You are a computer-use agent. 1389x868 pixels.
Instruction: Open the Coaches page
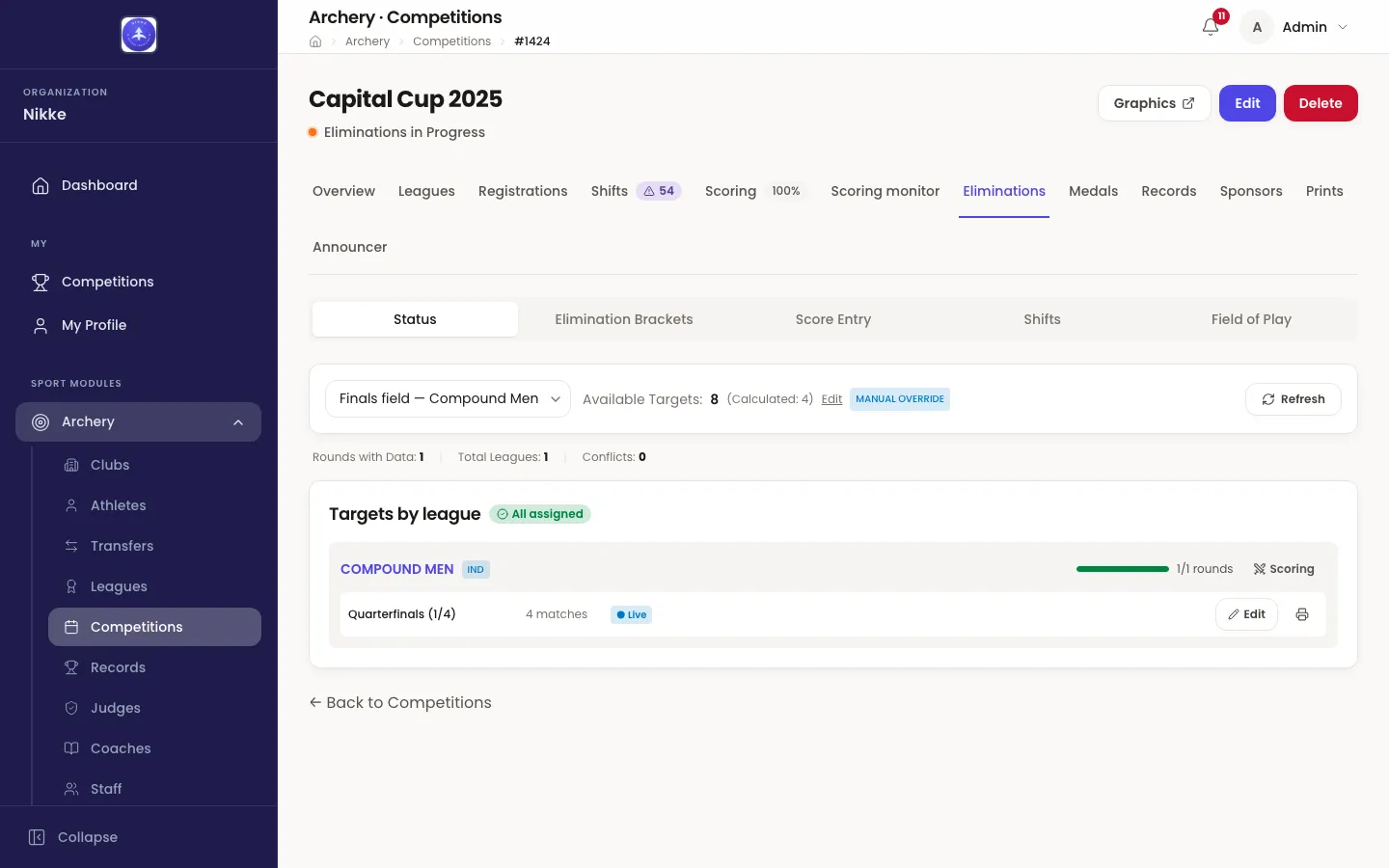click(154, 748)
